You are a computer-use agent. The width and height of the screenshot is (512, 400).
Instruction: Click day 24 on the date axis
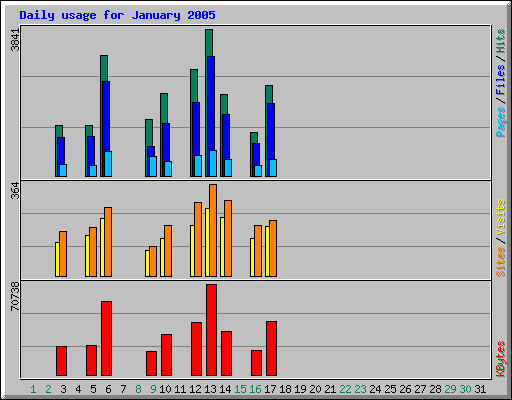point(375,389)
